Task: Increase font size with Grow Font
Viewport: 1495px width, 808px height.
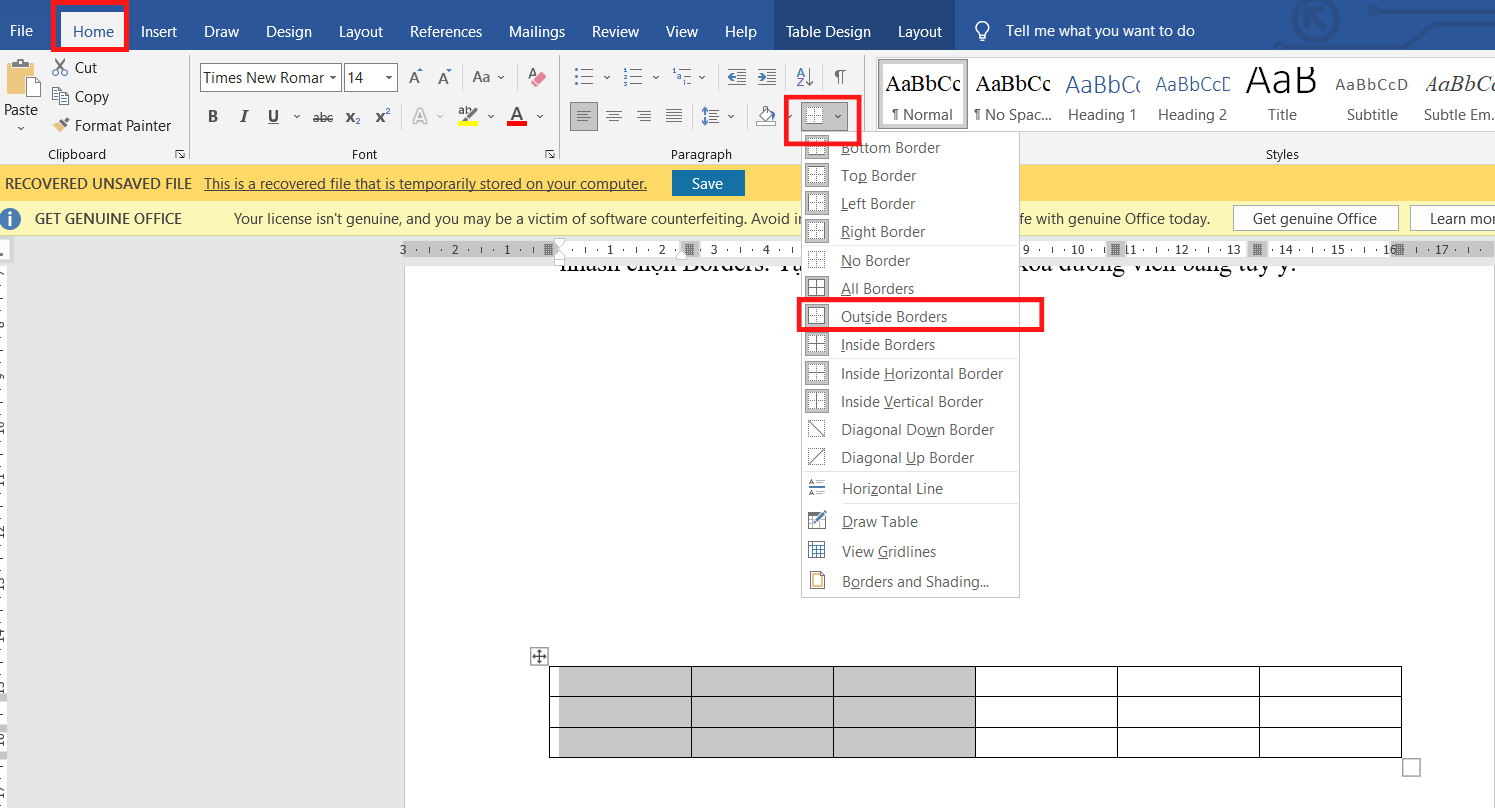Action: click(x=415, y=77)
